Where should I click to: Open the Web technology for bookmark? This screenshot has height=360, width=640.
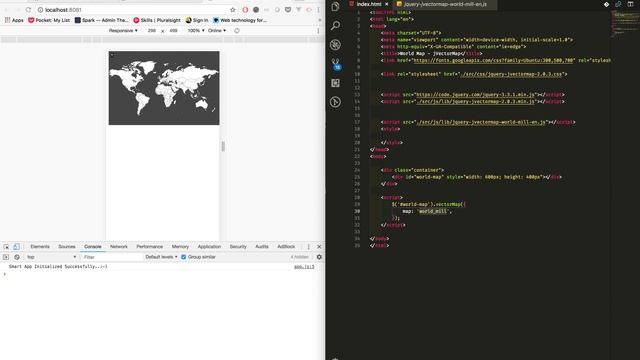tap(240, 20)
